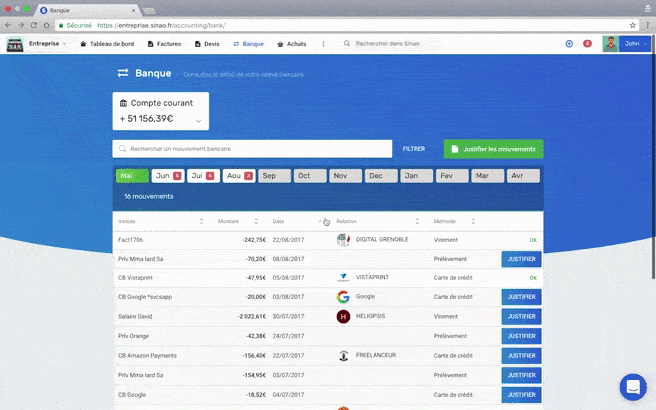Click the FREELANCEUR logo icon
The width and height of the screenshot is (656, 410).
point(343,356)
